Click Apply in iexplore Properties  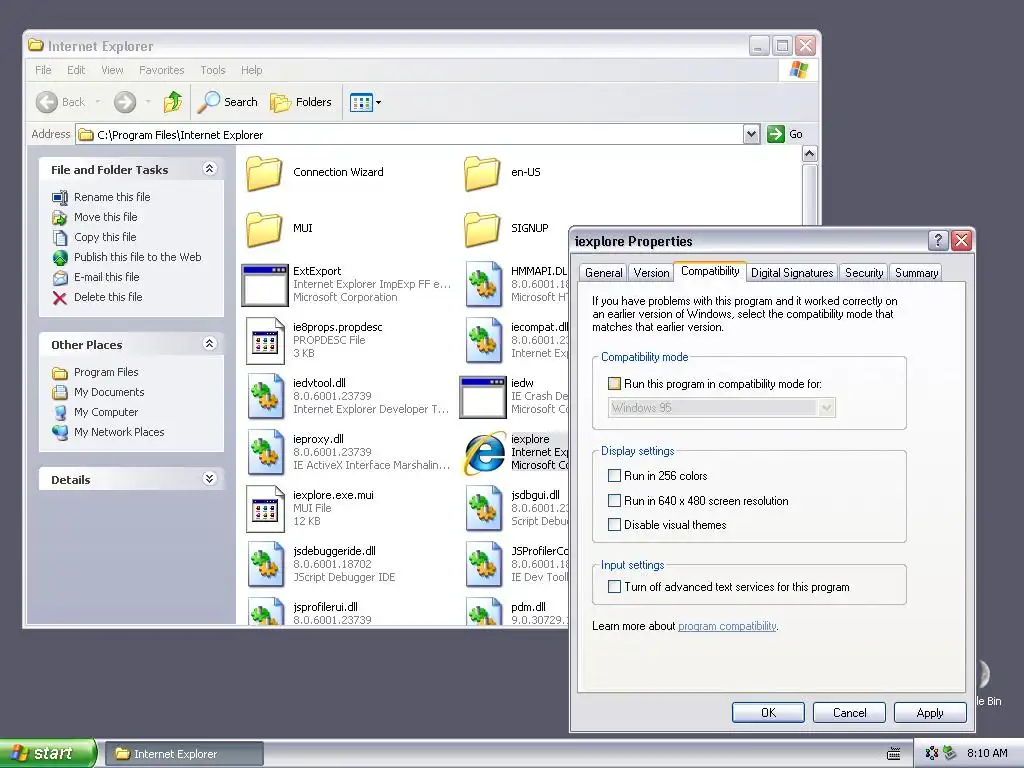tap(930, 712)
